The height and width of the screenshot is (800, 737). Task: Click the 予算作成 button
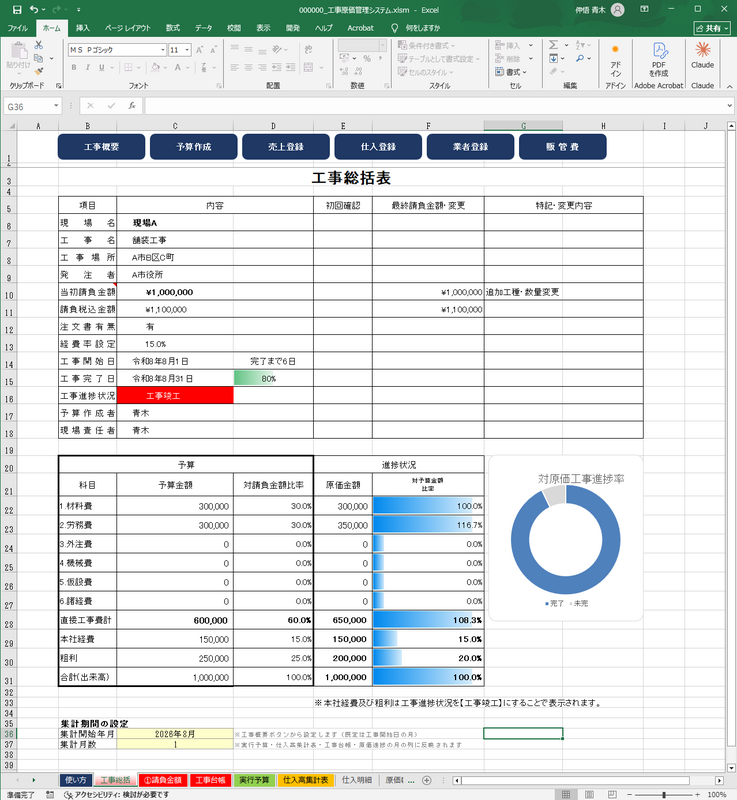point(194,147)
